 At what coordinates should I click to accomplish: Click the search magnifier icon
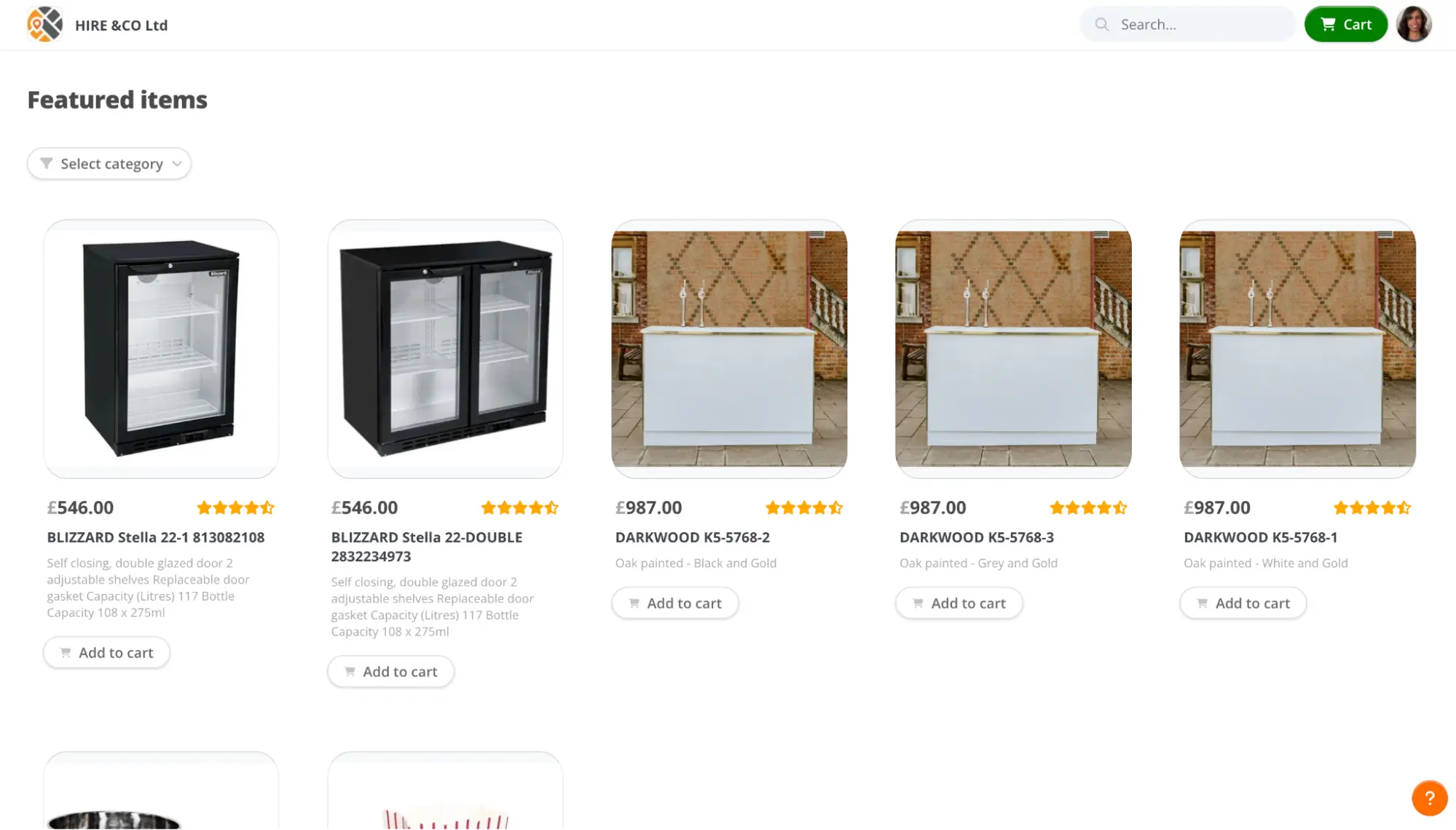pyautogui.click(x=1102, y=25)
